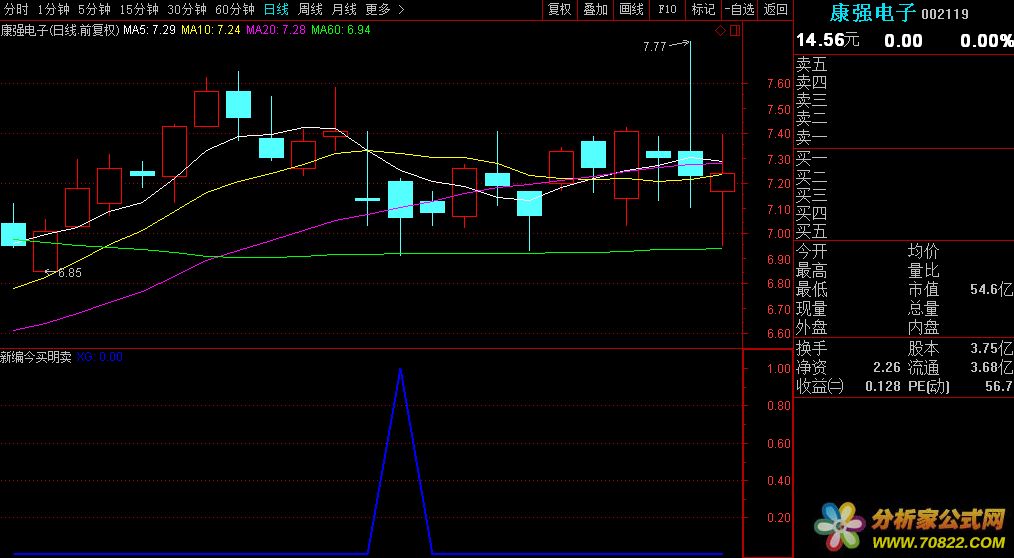Select the 1分钟 period tab

point(53,9)
